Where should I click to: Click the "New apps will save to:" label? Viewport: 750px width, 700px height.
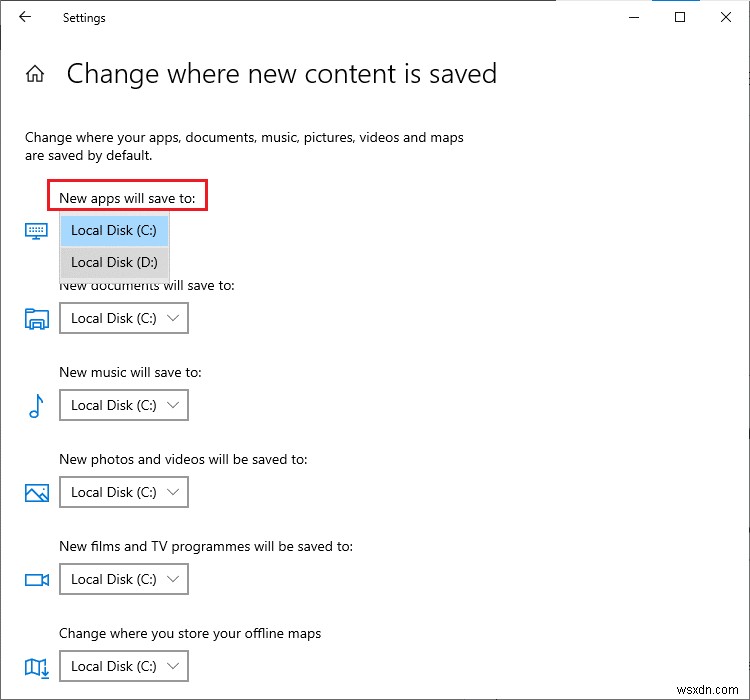127,198
